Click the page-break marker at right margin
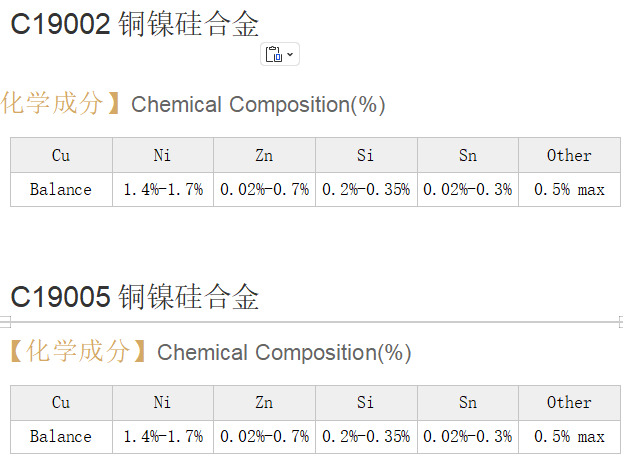The image size is (623, 458). pos(621,321)
